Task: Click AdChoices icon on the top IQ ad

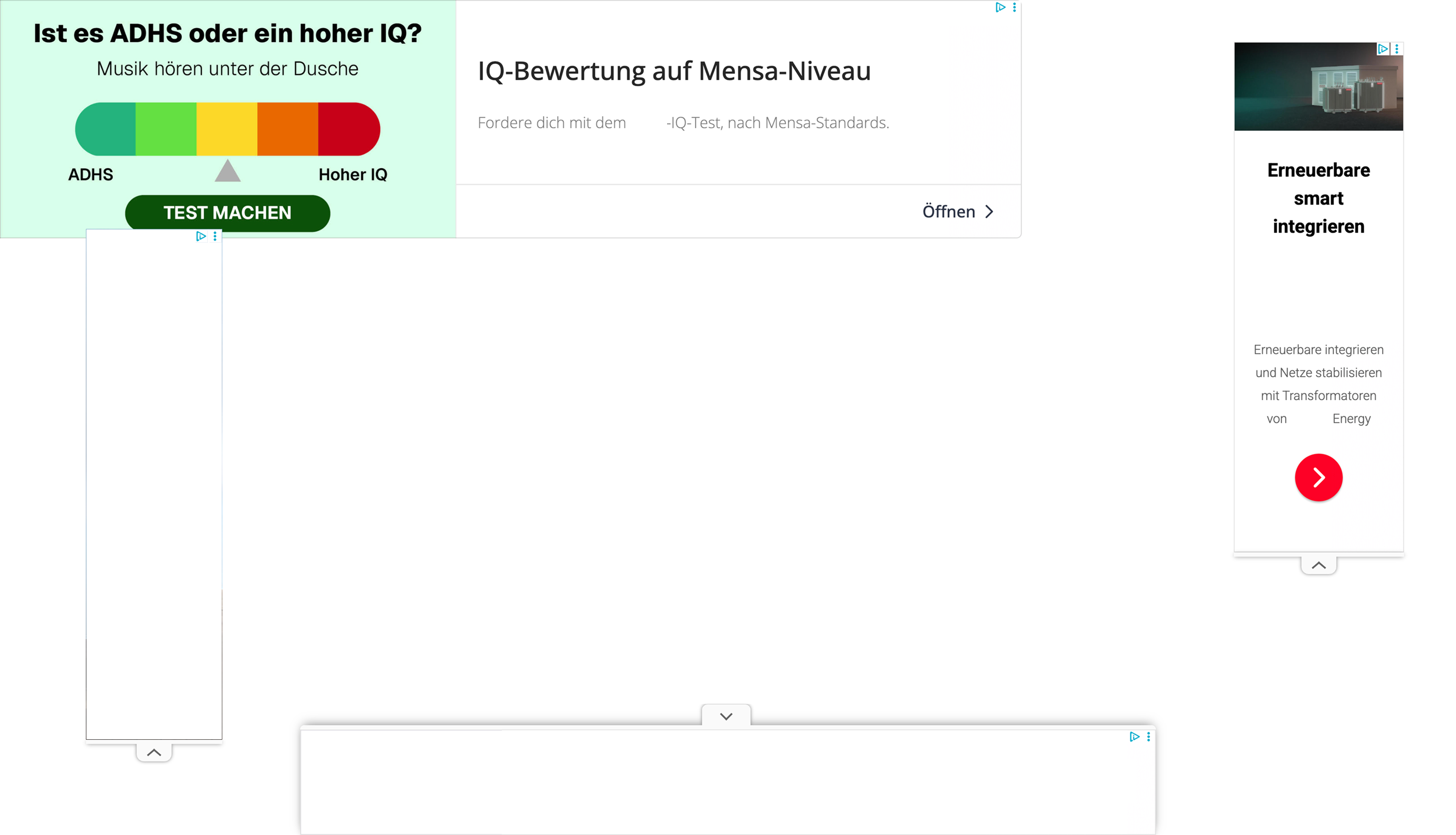Action: point(1000,8)
